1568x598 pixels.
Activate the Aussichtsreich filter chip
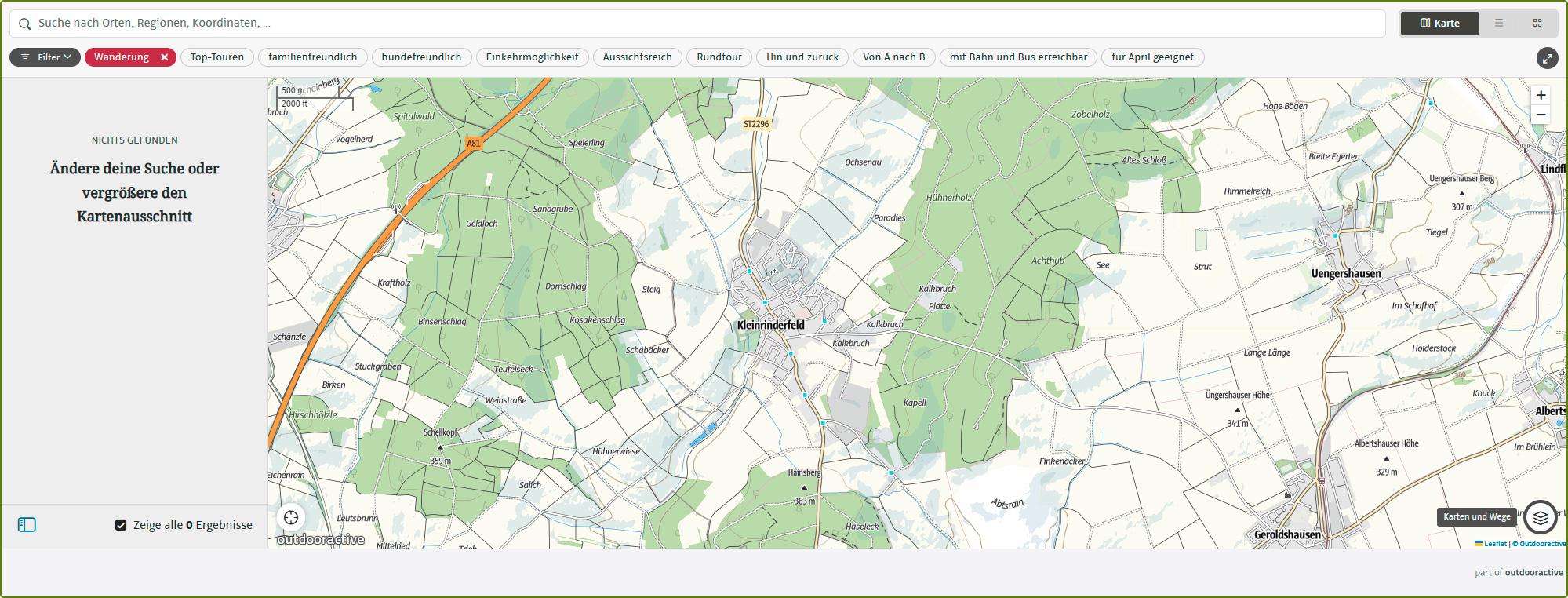click(637, 57)
